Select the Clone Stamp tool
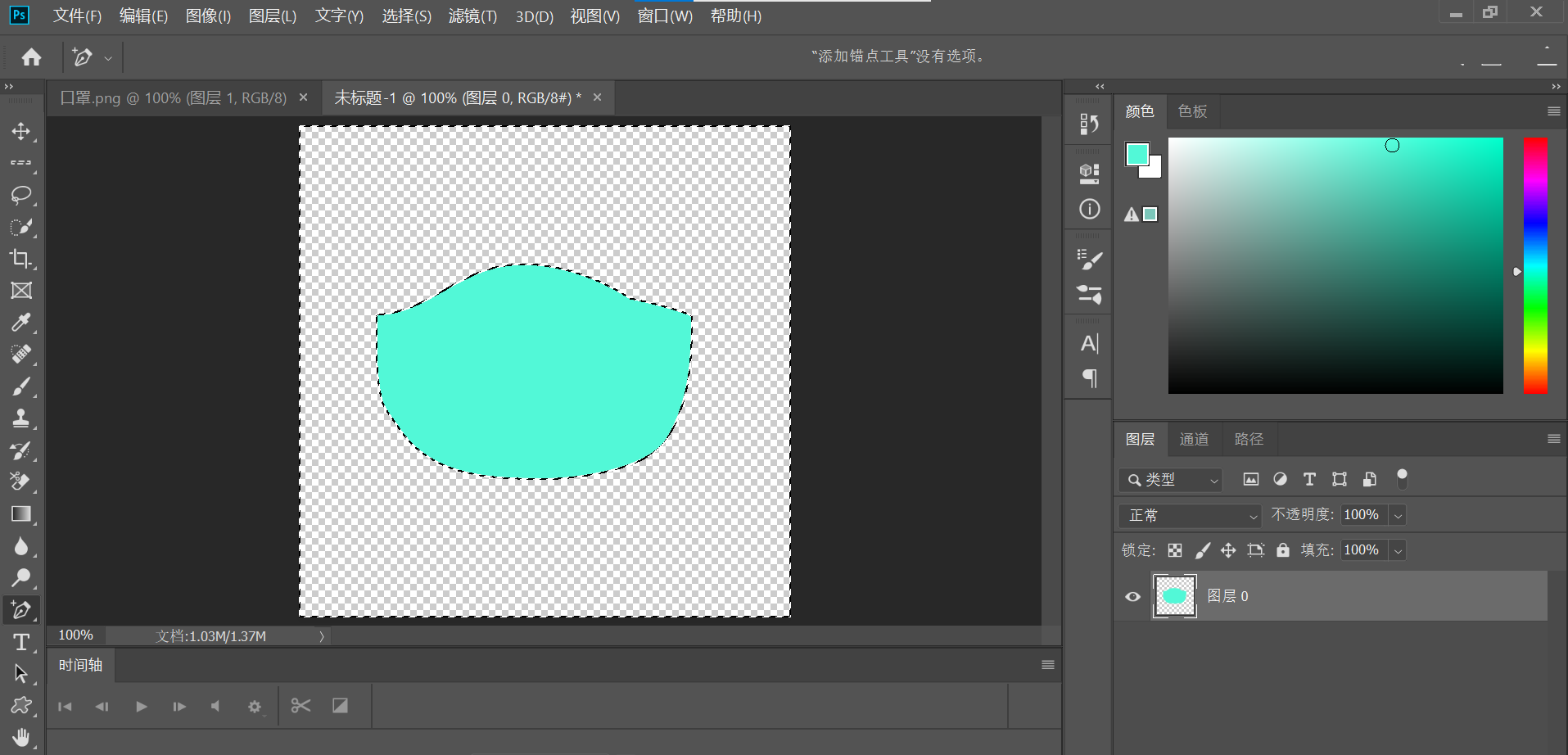The image size is (1568, 755). point(21,418)
